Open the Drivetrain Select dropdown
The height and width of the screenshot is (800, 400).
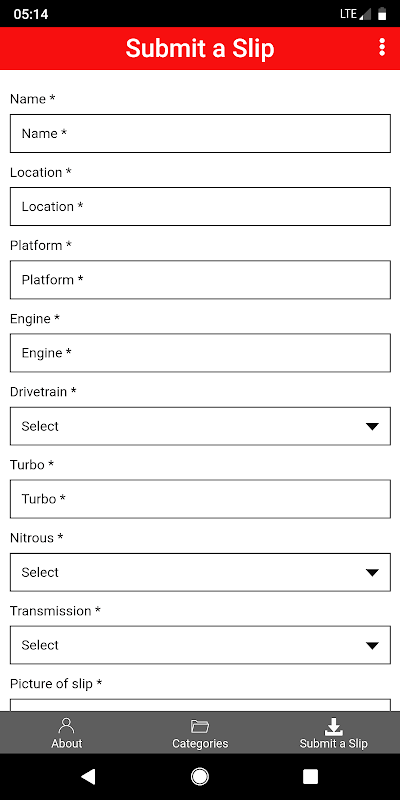[200, 426]
